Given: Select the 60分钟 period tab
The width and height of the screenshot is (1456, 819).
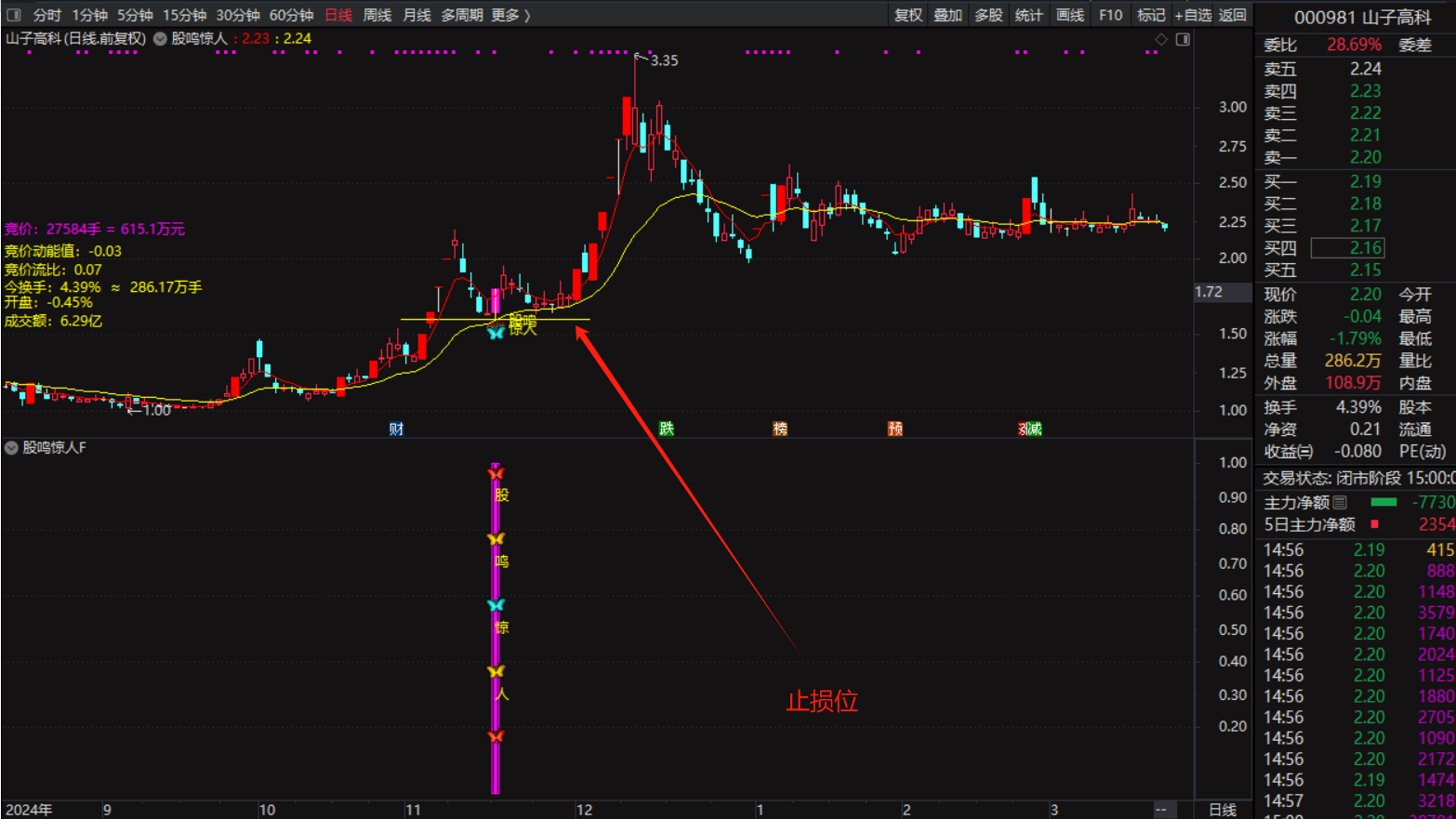Looking at the screenshot, I should (x=291, y=15).
